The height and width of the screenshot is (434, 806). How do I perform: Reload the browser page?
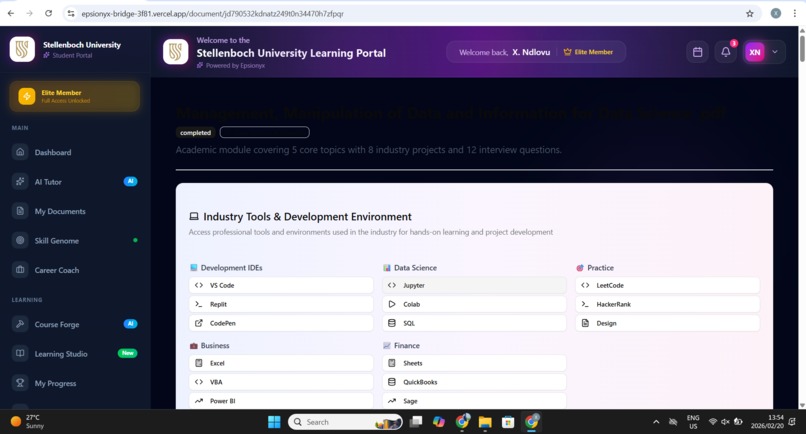48,13
